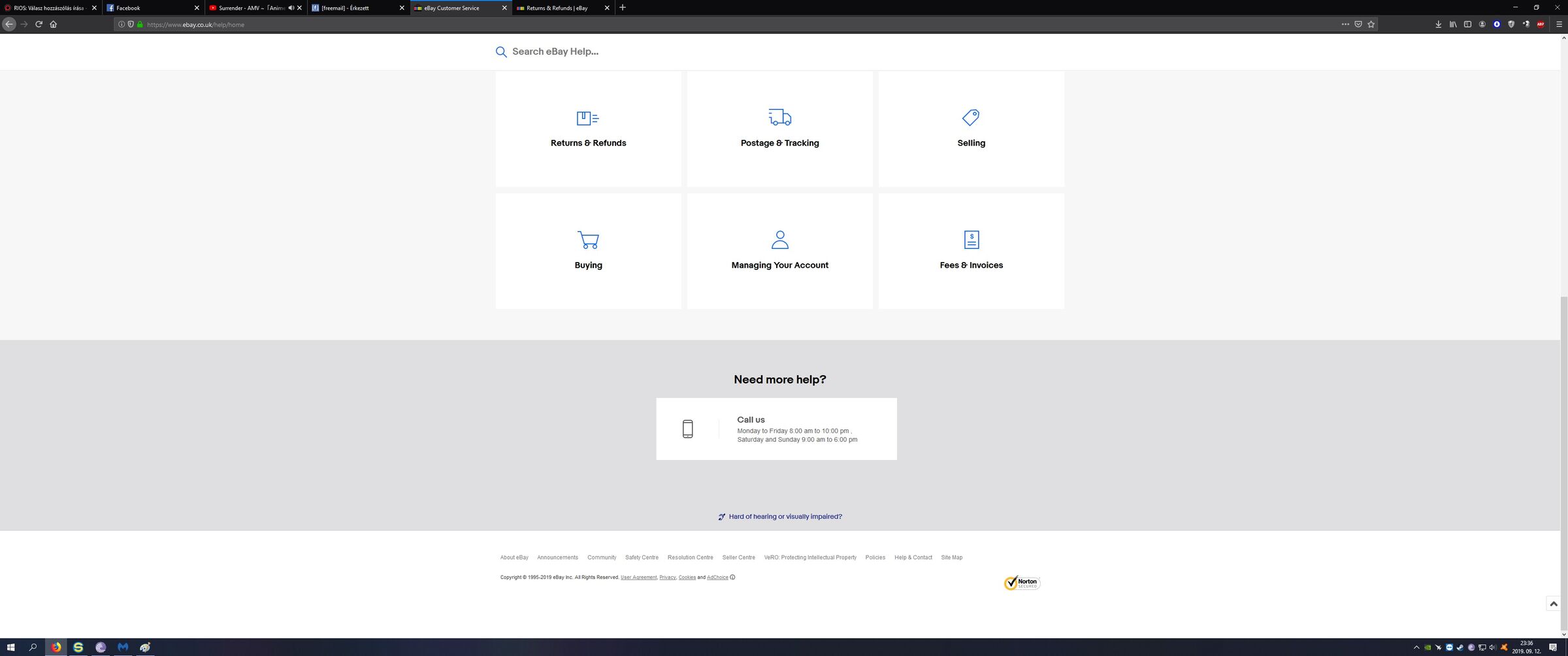
Task: Click the Buying shopping cart icon
Action: [x=588, y=240]
